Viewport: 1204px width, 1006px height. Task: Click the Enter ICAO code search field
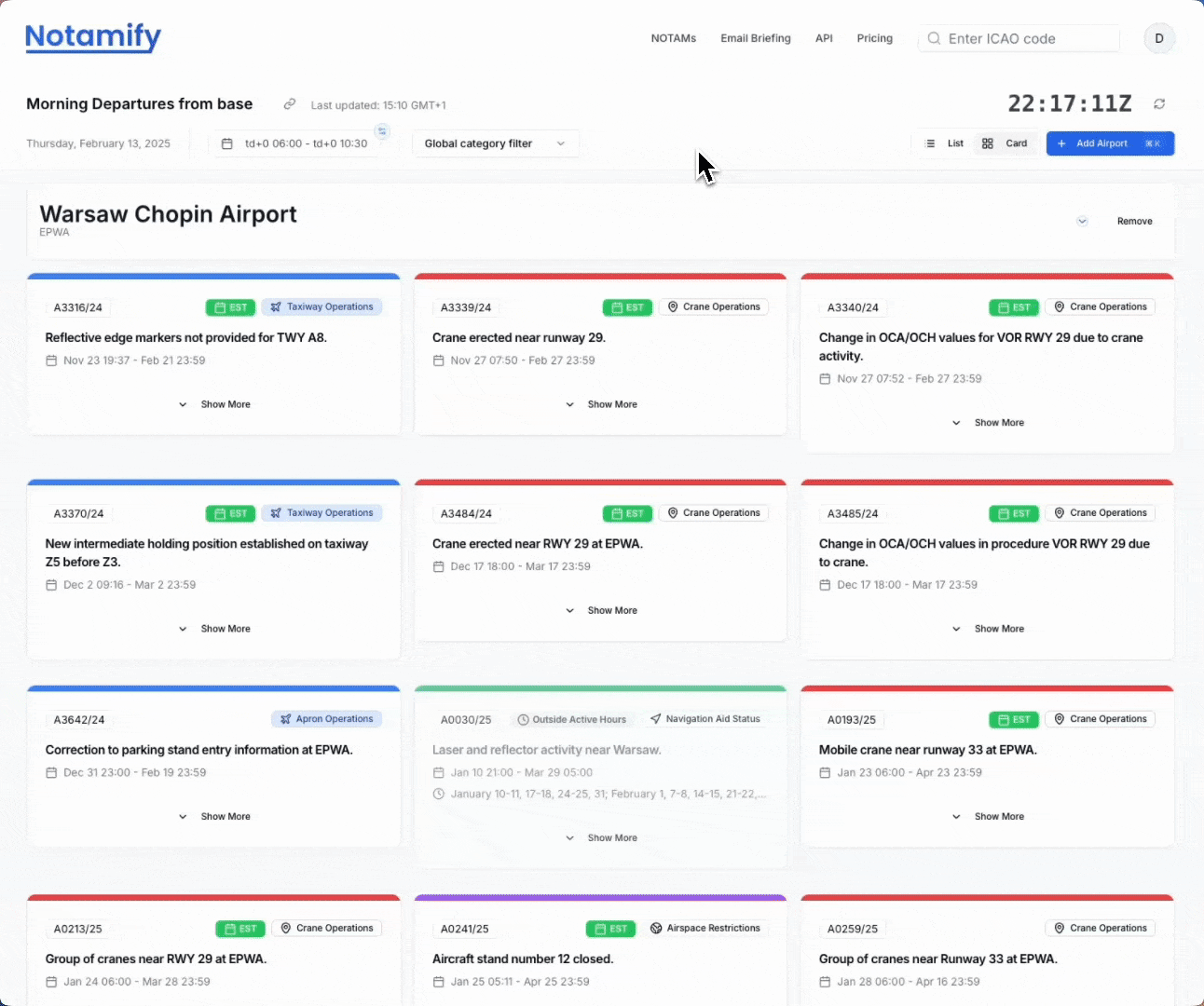tap(1025, 39)
